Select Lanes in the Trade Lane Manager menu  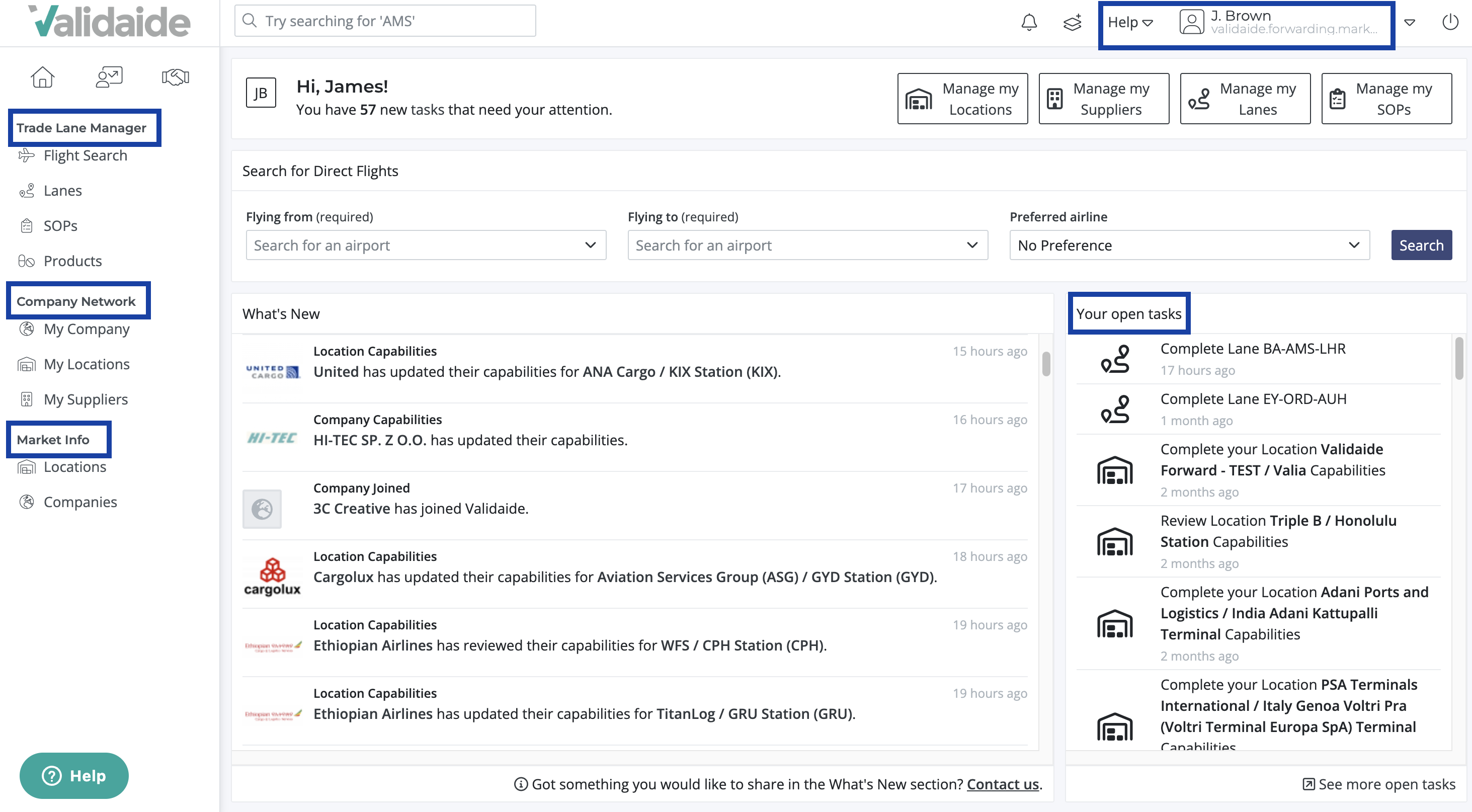pyautogui.click(x=63, y=190)
